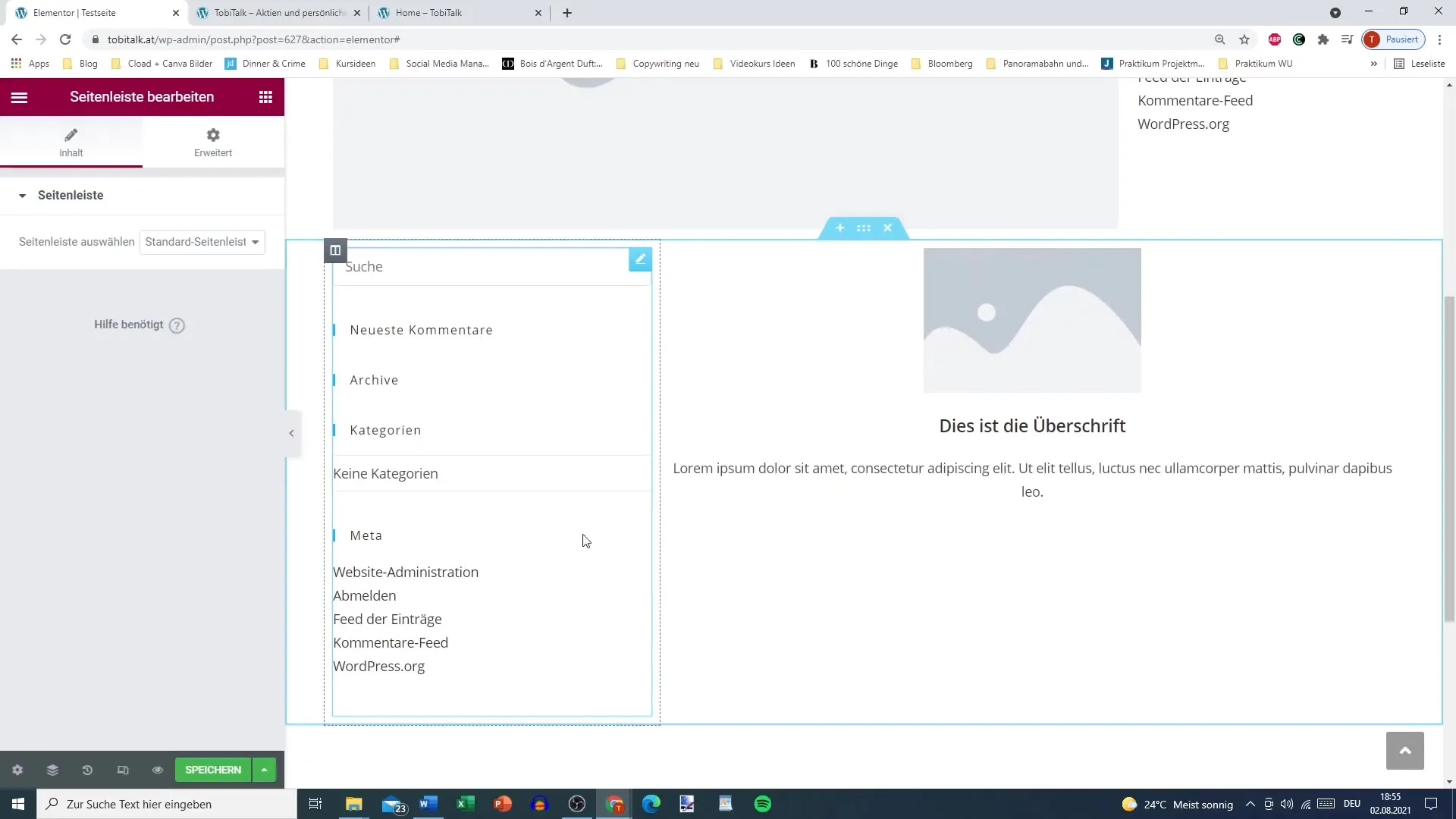Click the Feed der Einträge link
Image resolution: width=1456 pixels, height=819 pixels.
pyautogui.click(x=388, y=620)
